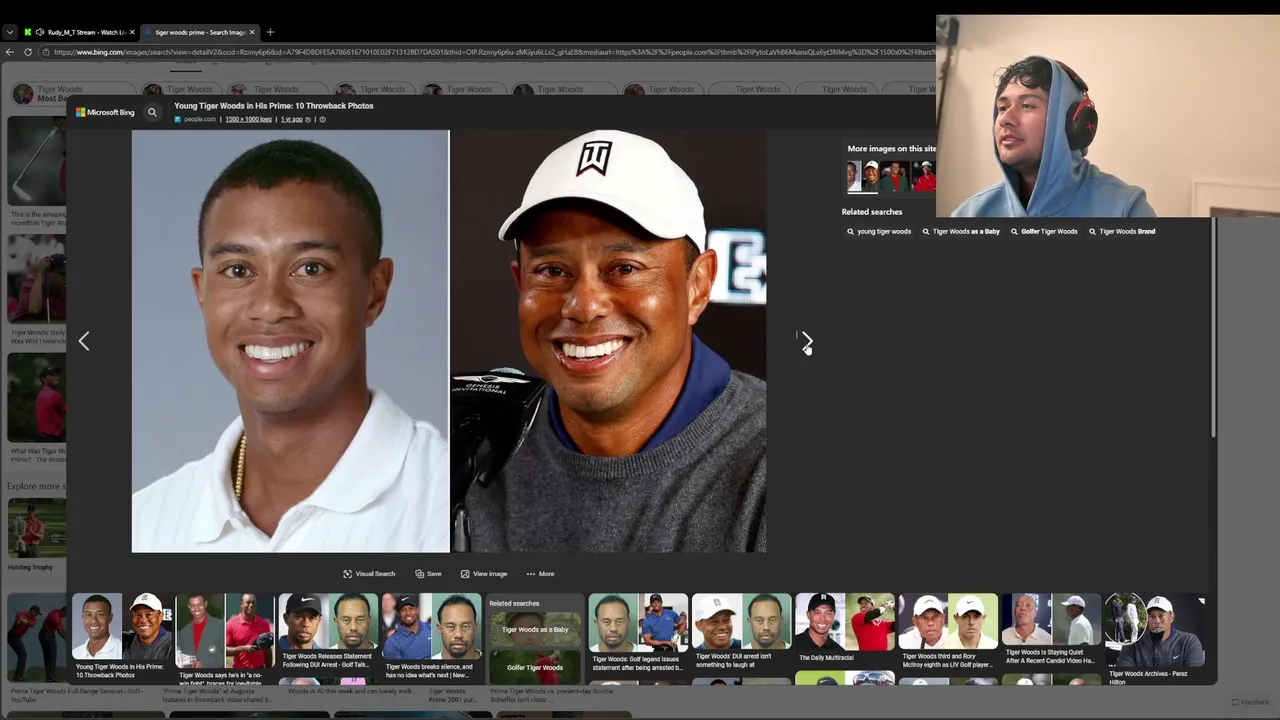
Task: Select the tiger woods prime search tab
Action: 198,32
